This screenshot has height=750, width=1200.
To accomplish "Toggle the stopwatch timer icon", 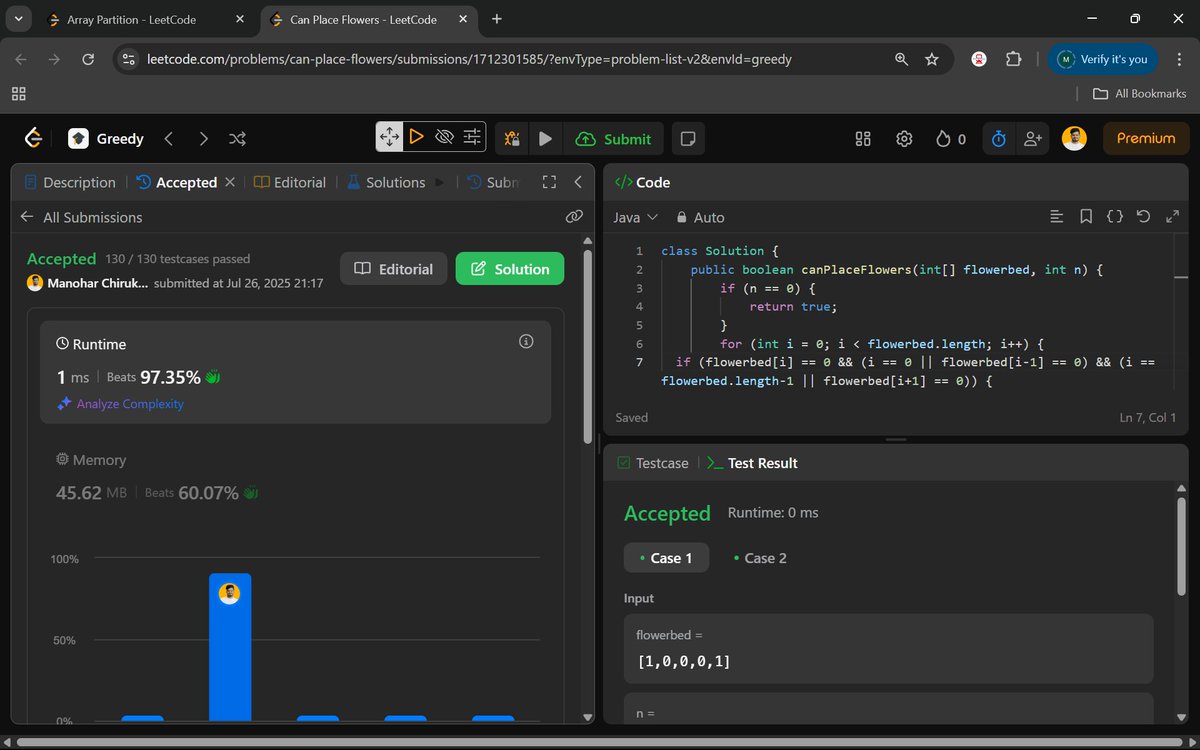I will (x=998, y=139).
